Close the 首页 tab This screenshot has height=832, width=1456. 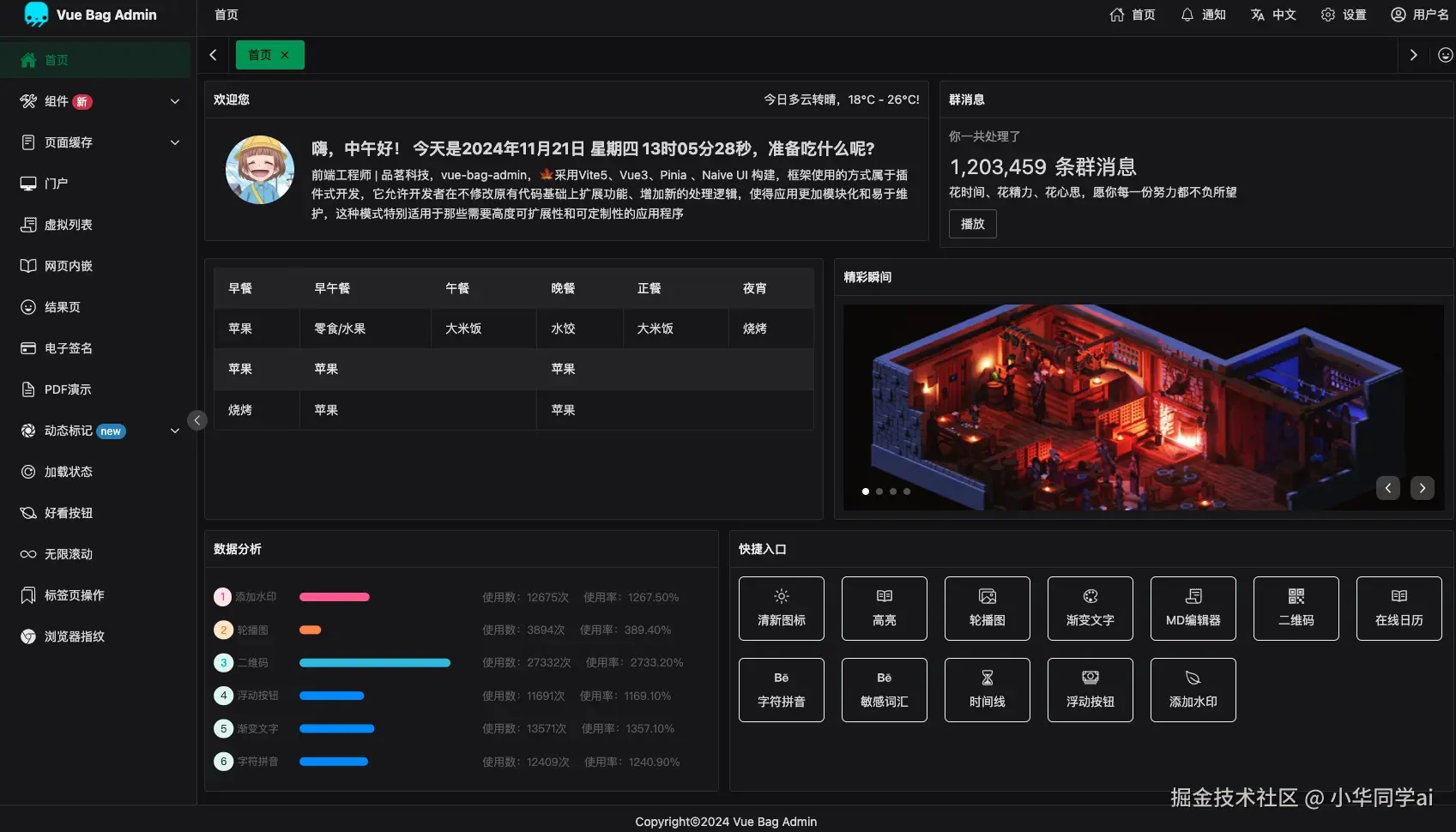(x=285, y=55)
